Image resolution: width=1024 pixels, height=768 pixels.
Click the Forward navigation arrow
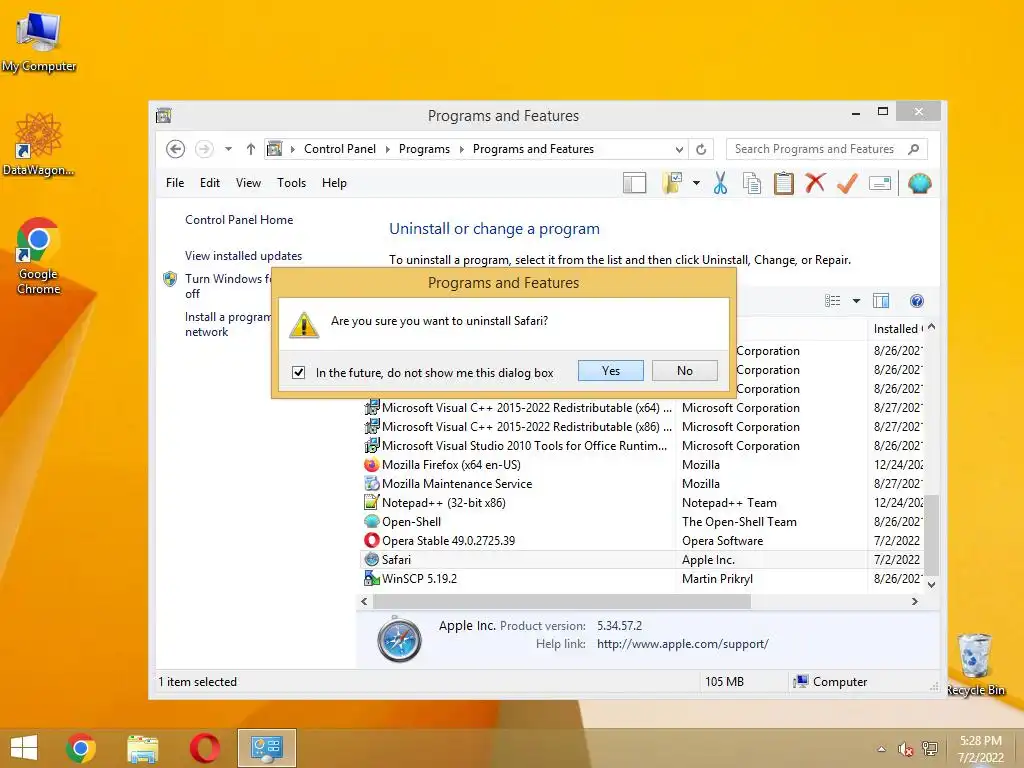point(204,149)
